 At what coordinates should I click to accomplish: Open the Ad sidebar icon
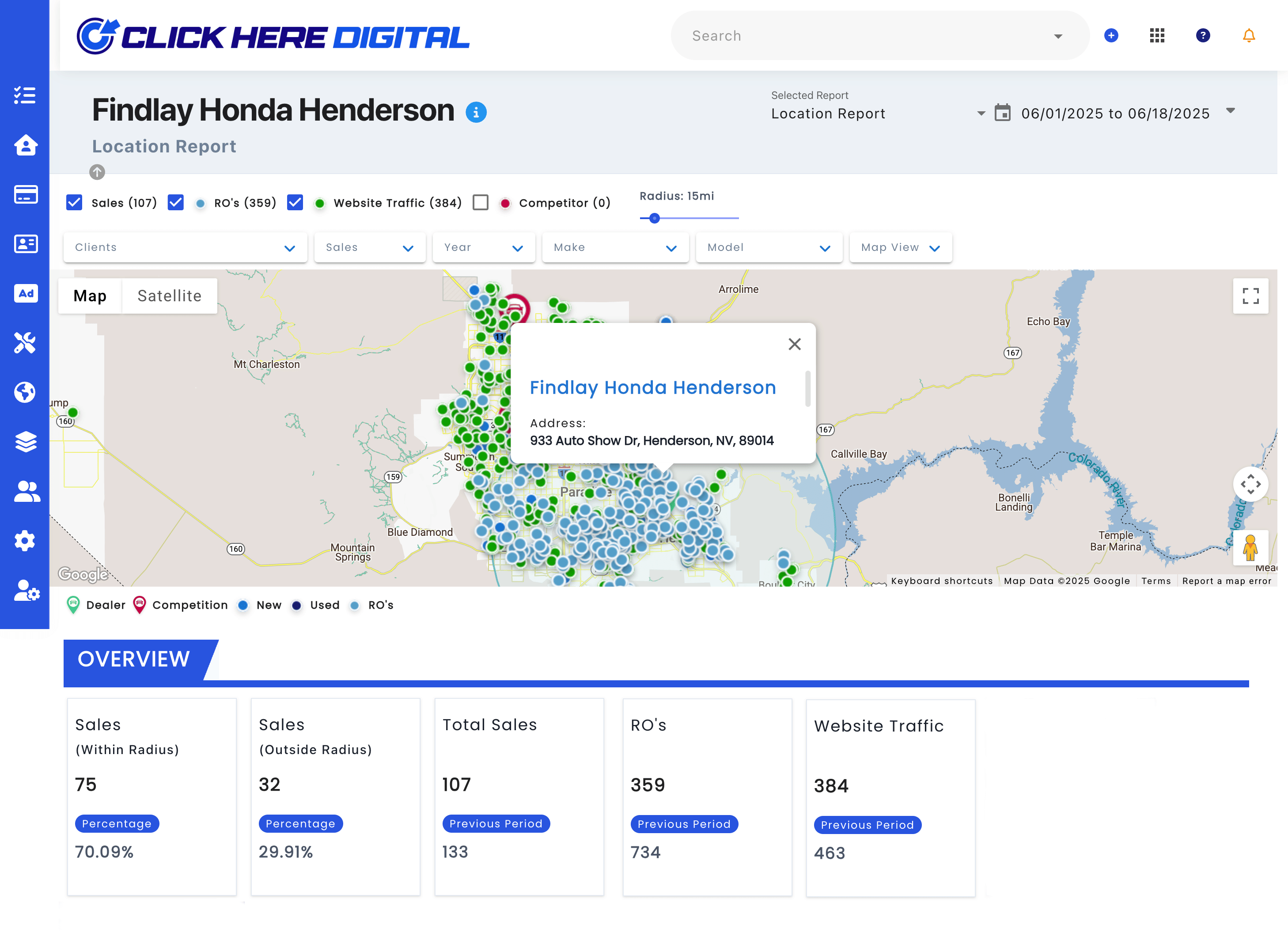(x=25, y=293)
